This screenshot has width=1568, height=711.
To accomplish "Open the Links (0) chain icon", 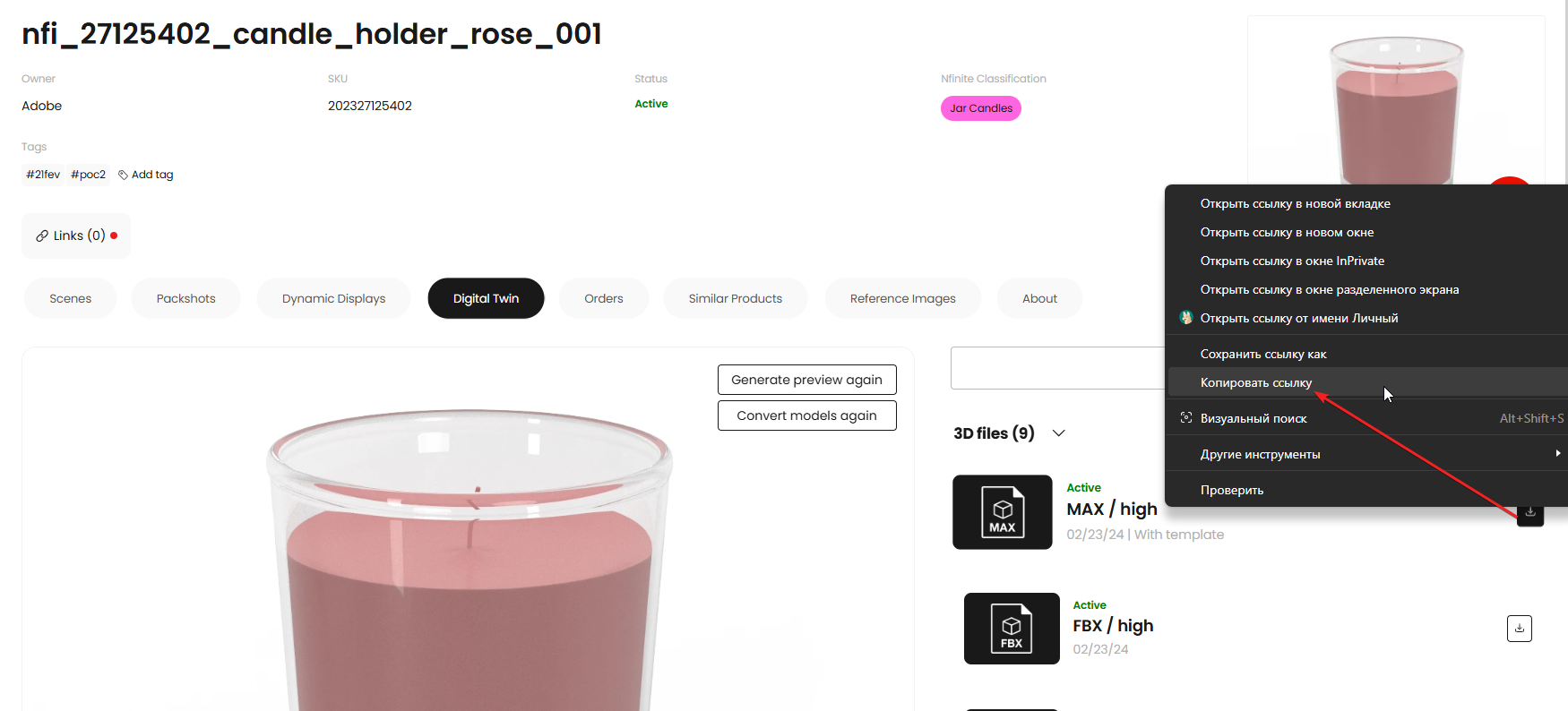I will click(42, 236).
